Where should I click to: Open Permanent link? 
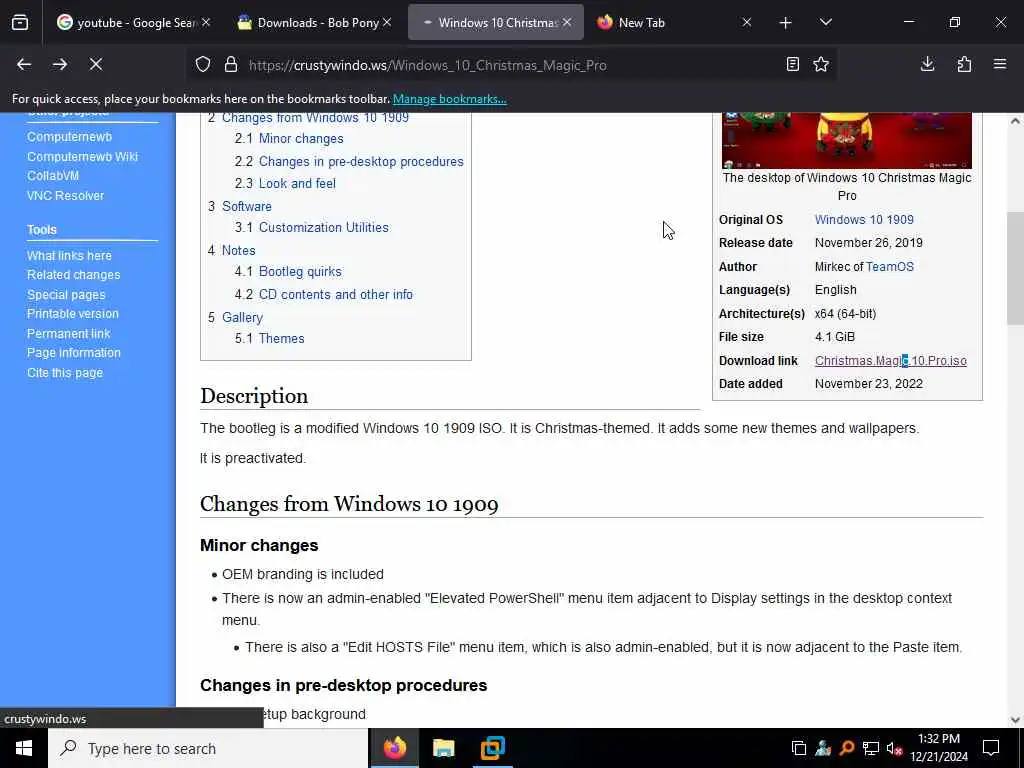(x=69, y=334)
